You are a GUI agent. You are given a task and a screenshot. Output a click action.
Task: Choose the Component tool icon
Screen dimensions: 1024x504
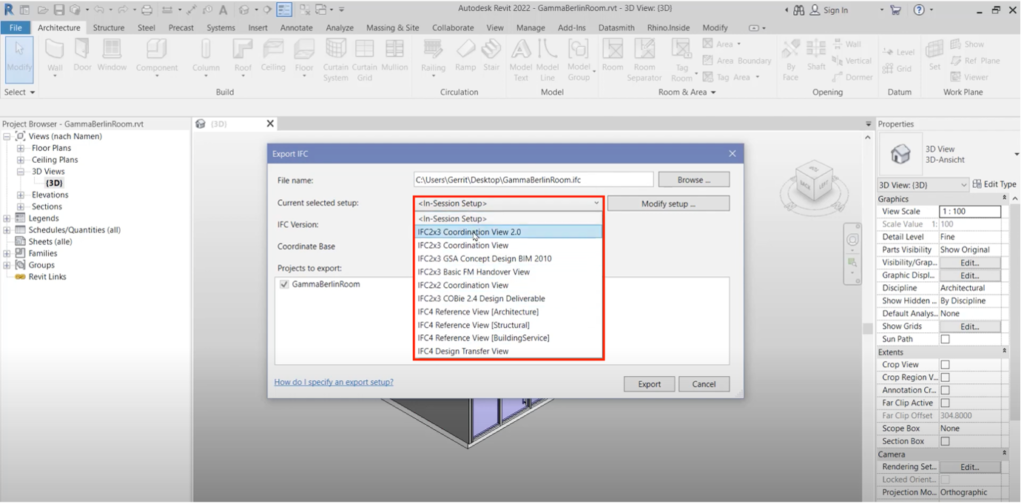(x=156, y=49)
